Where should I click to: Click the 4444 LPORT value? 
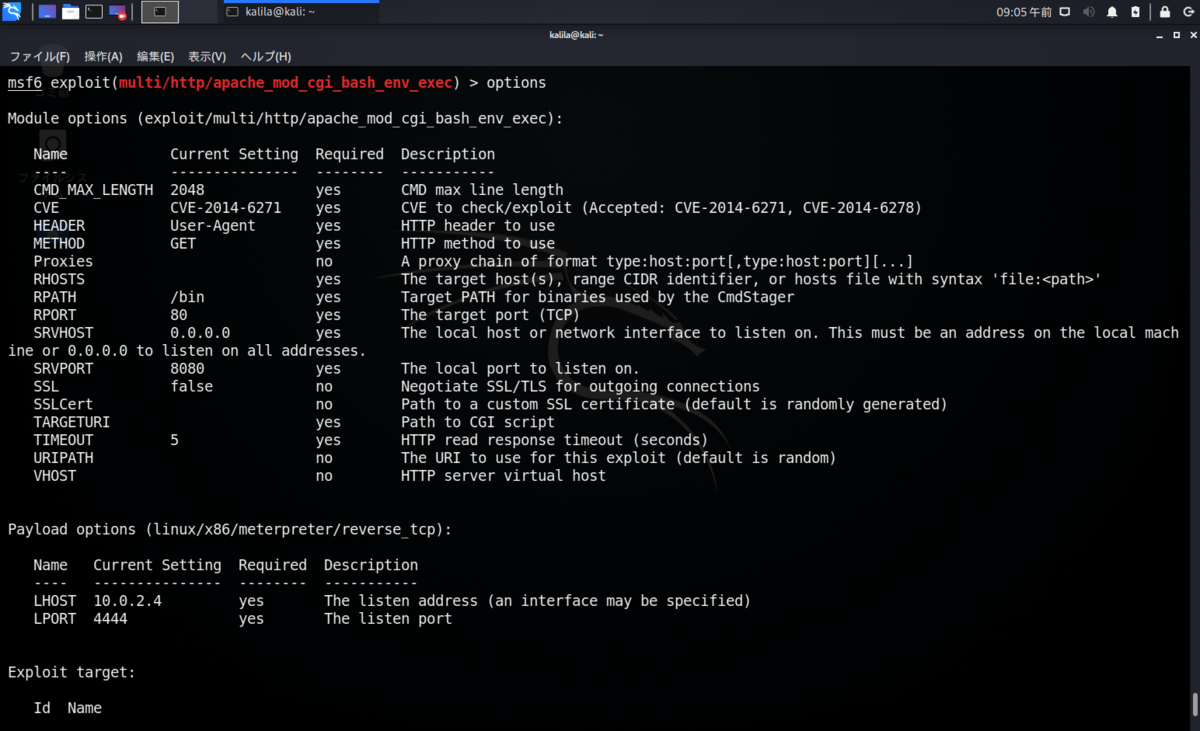coord(110,619)
